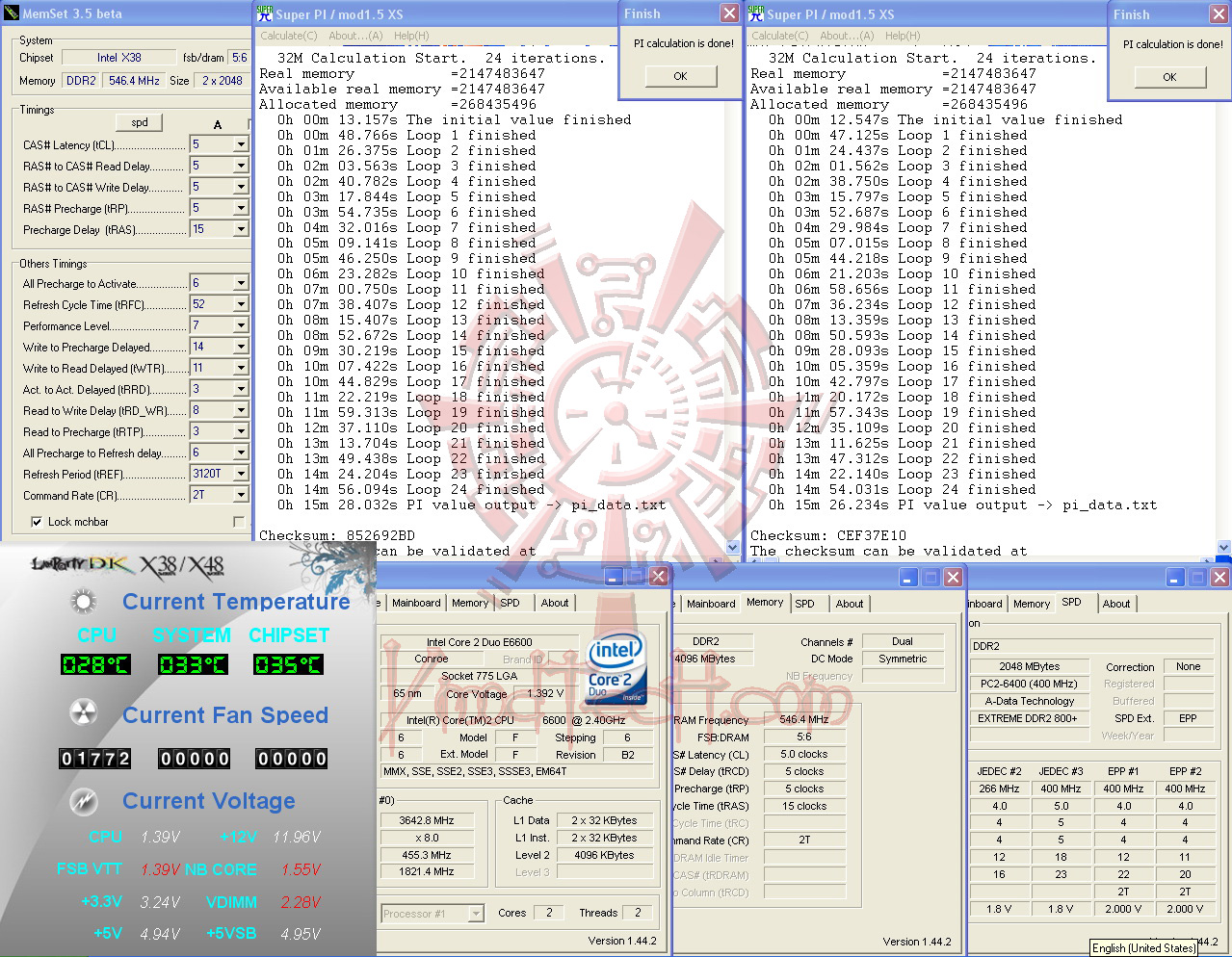
Task: Open the Act. to Act. Delayed (tRRD) dropdown
Action: (x=241, y=389)
